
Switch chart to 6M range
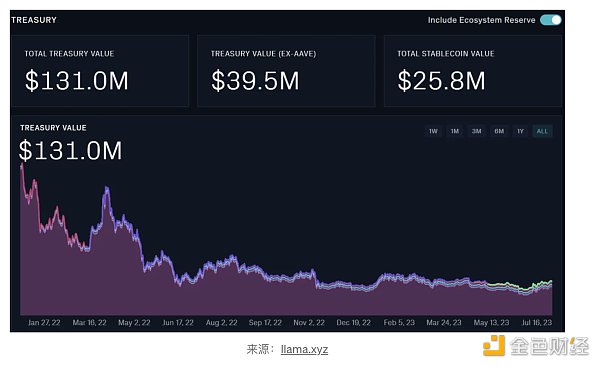point(499,131)
